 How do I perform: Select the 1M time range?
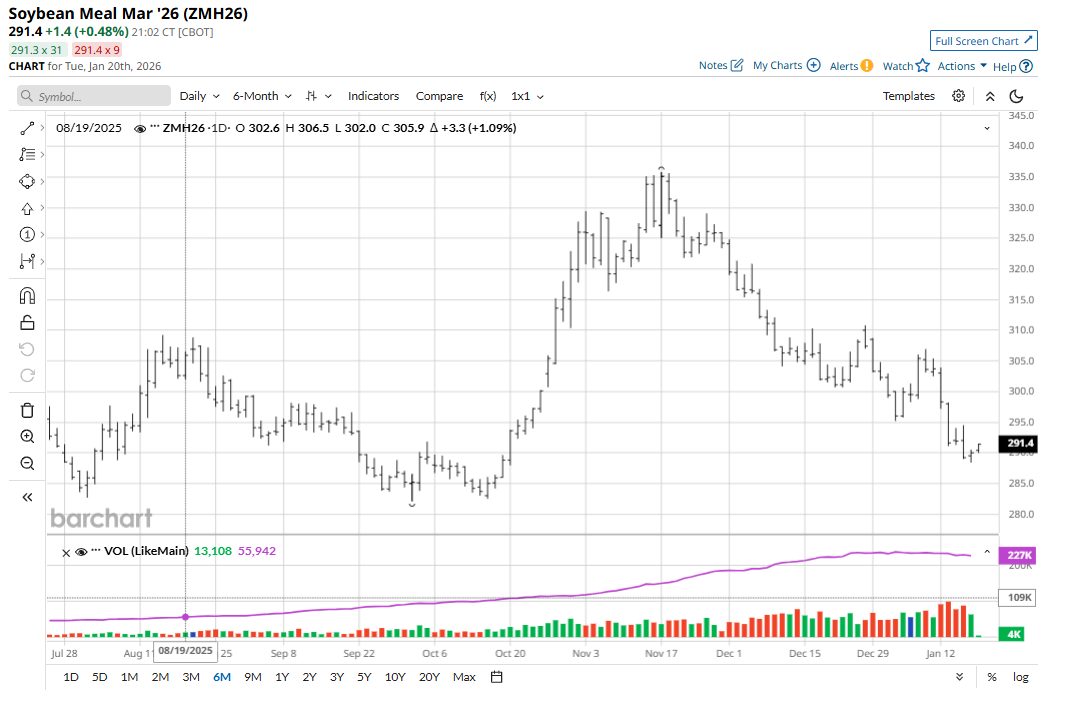(129, 678)
